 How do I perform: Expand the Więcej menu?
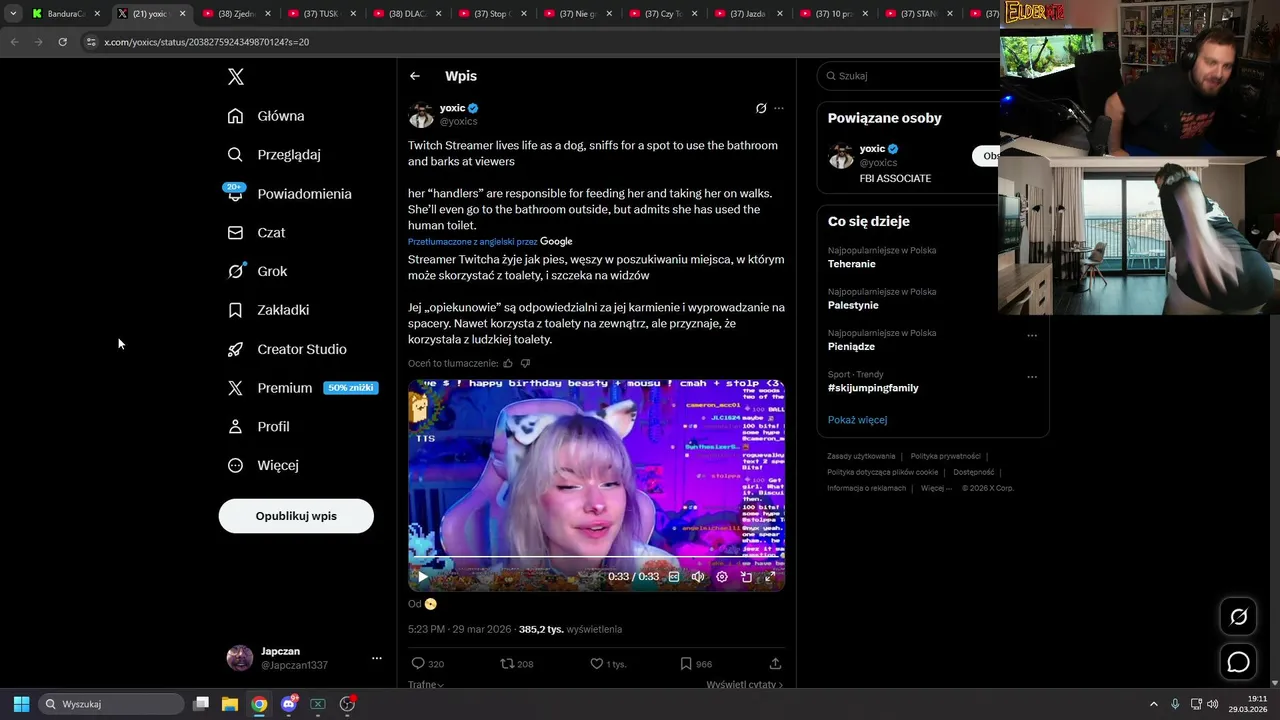tap(263, 465)
